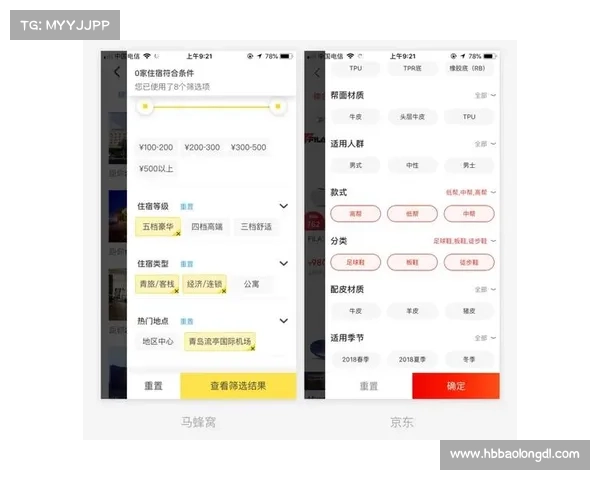Select the ¥300-500 price chip
The height and width of the screenshot is (480, 600).
(x=248, y=147)
